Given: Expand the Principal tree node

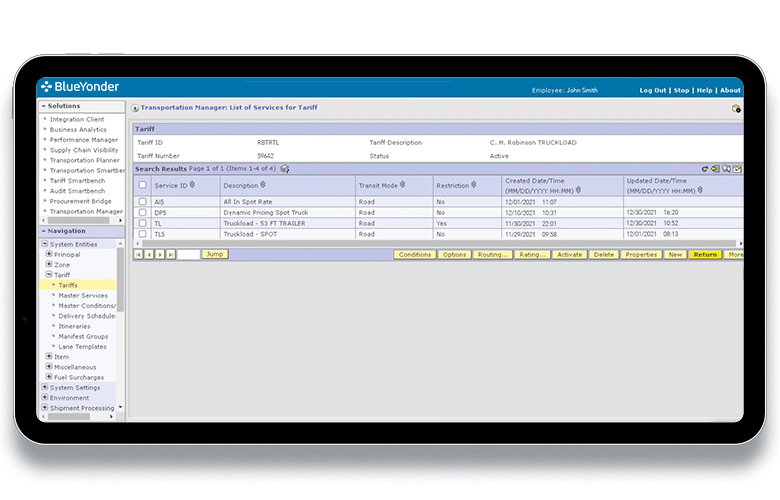Looking at the screenshot, I should click(x=49, y=254).
